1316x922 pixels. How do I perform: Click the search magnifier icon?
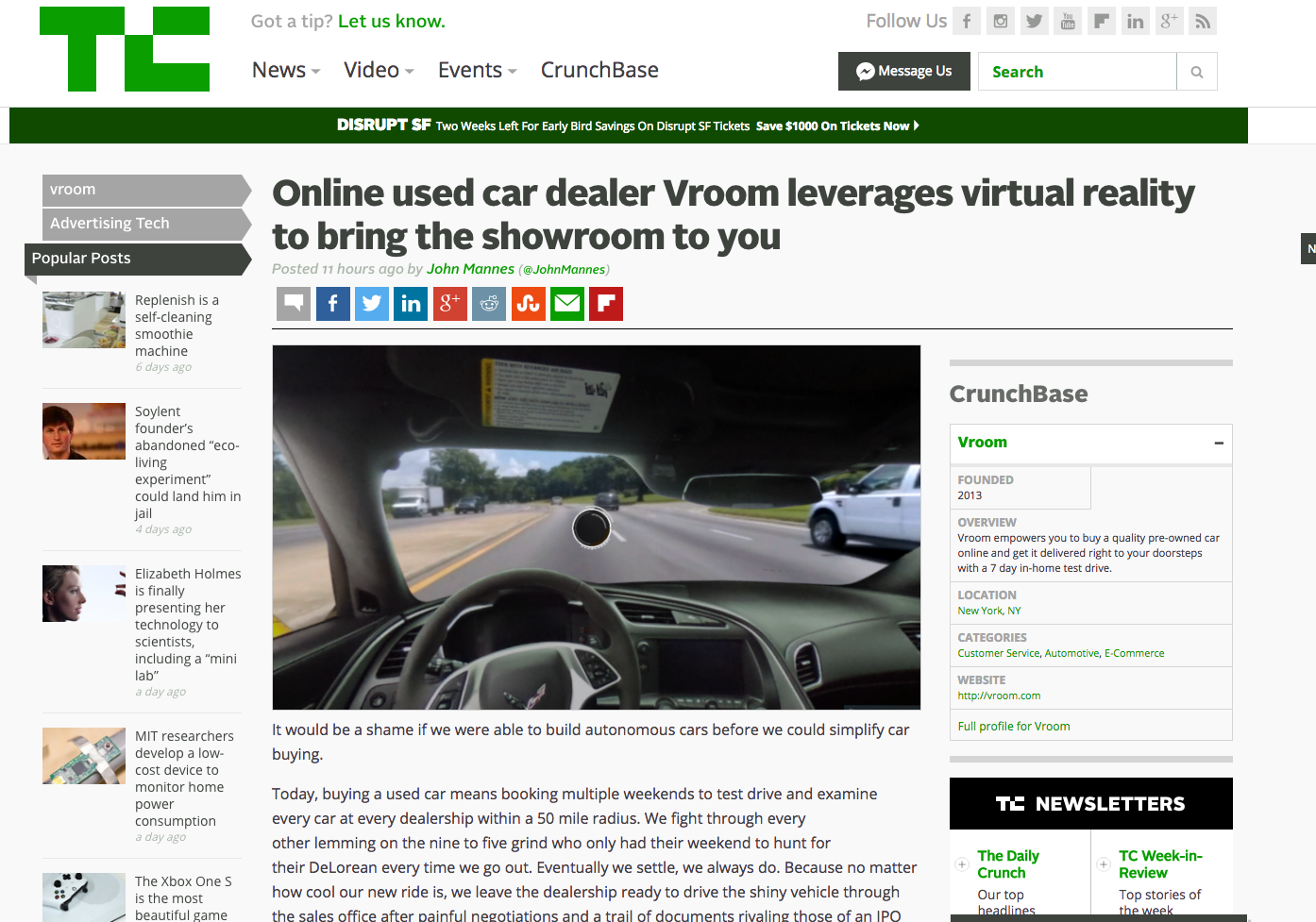(1197, 72)
